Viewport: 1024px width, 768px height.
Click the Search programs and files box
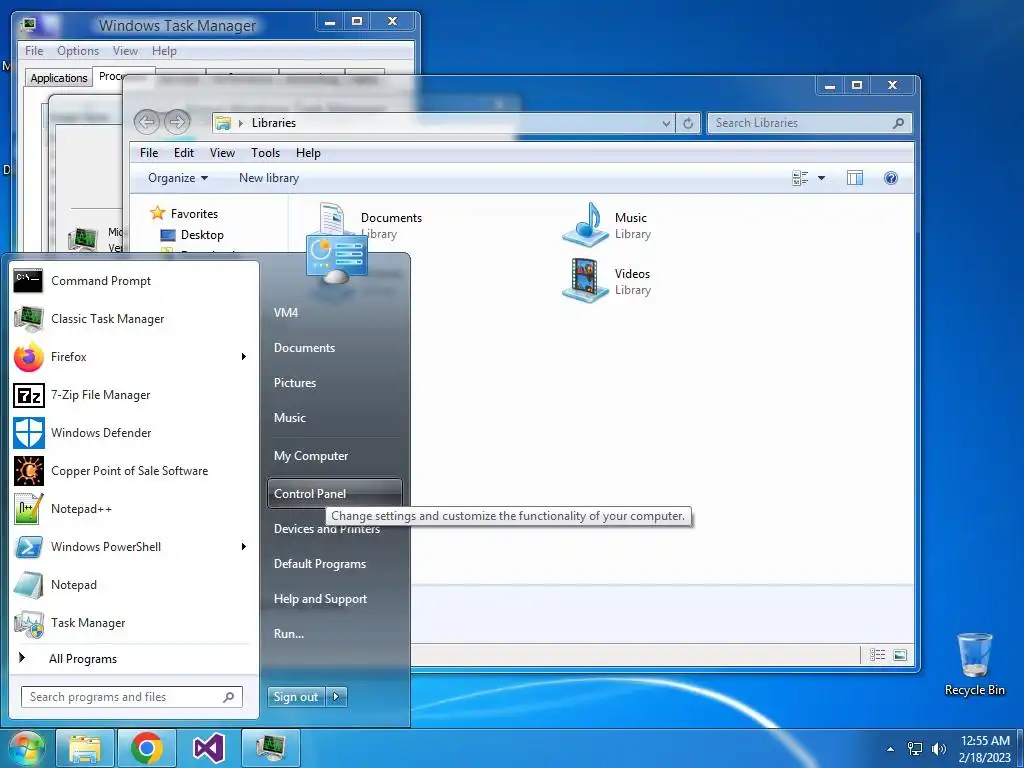(x=132, y=697)
